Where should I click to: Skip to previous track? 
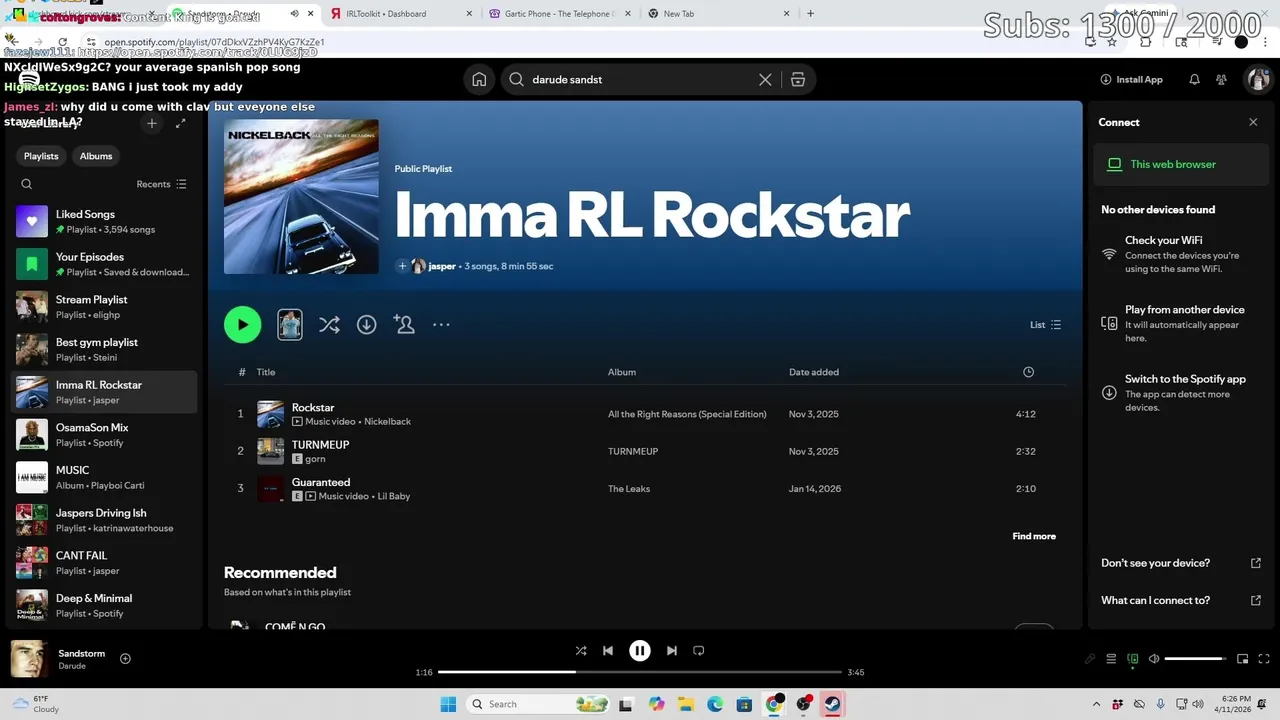(608, 650)
